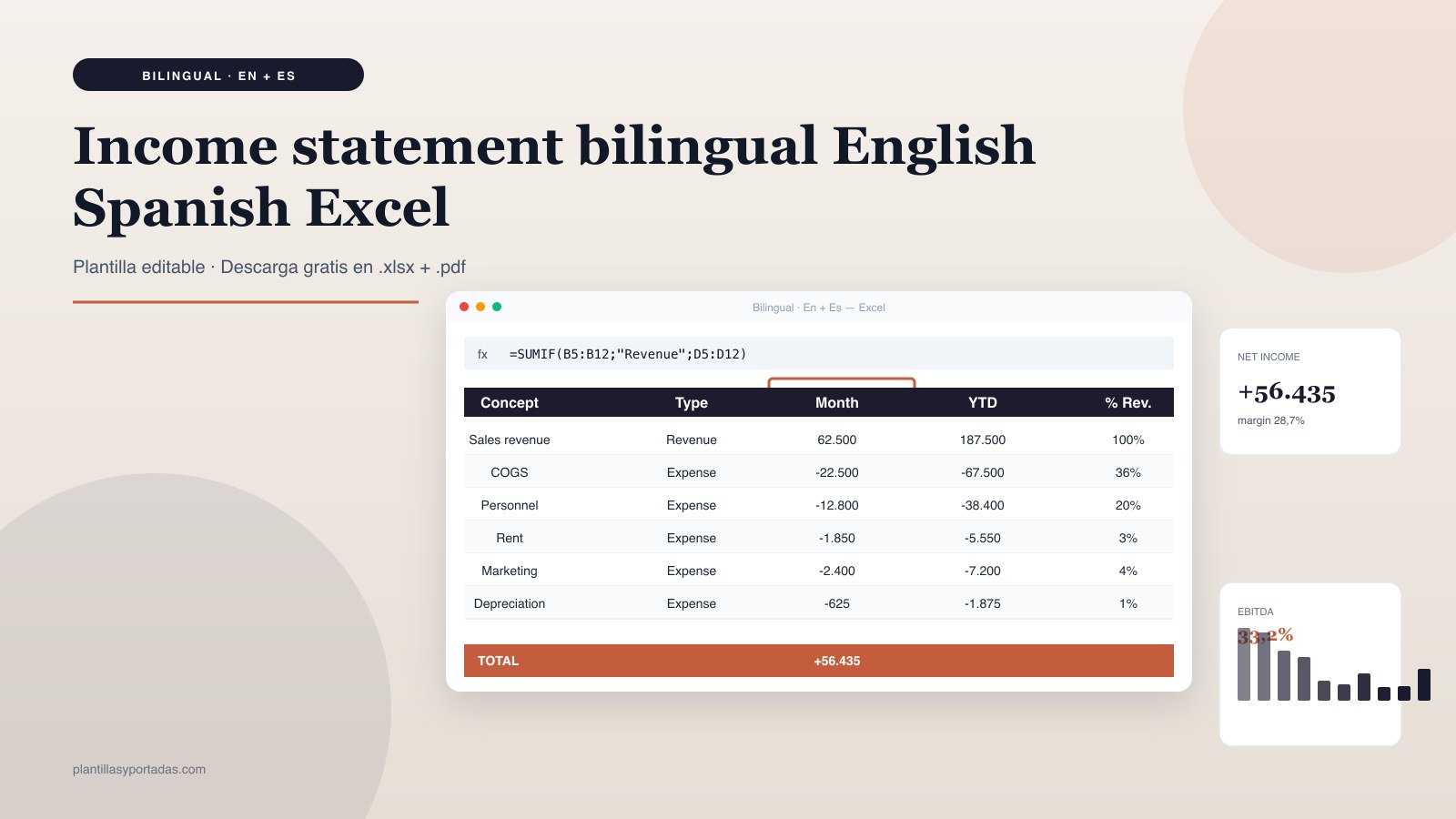Click the YTD value -7.200

983,571
